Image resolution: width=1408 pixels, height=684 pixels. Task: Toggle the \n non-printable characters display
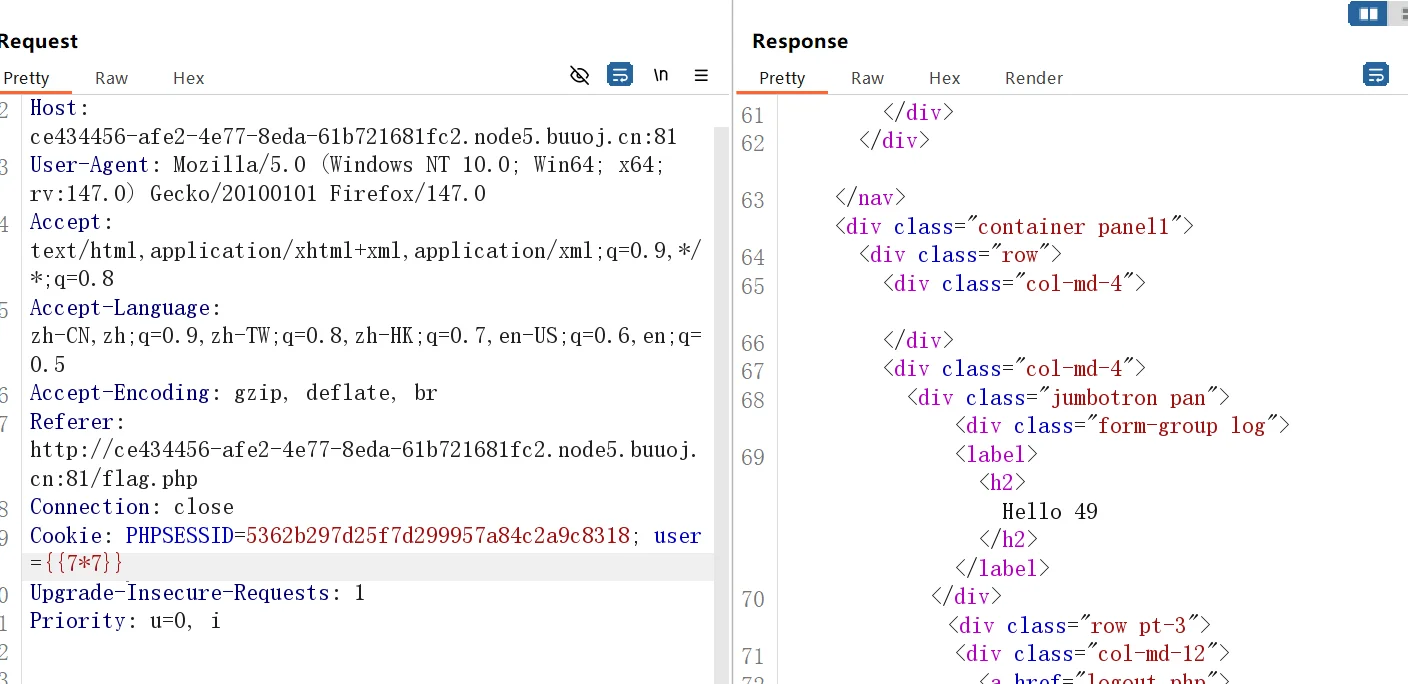(661, 75)
